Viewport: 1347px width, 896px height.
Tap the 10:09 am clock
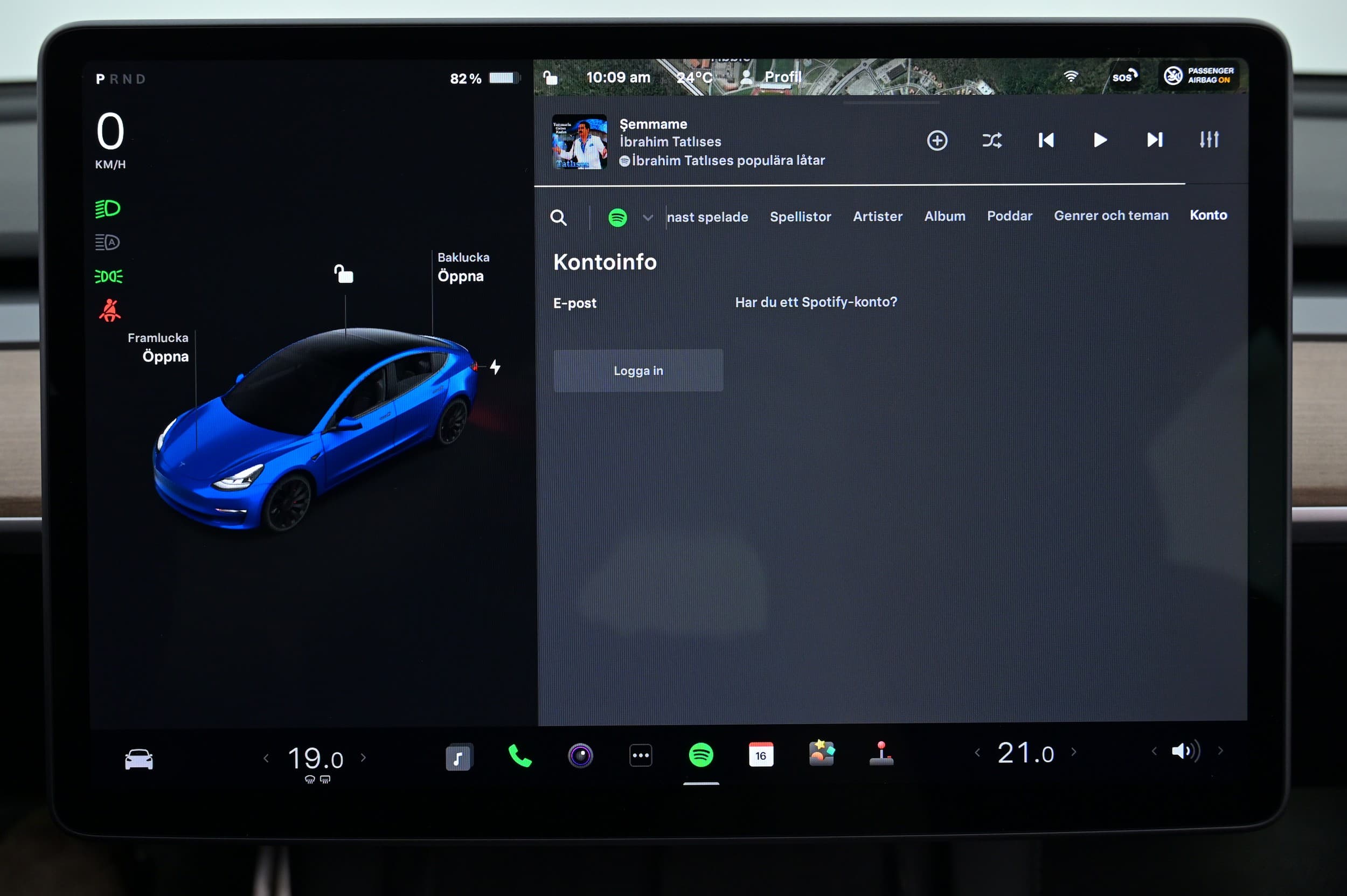[x=618, y=77]
